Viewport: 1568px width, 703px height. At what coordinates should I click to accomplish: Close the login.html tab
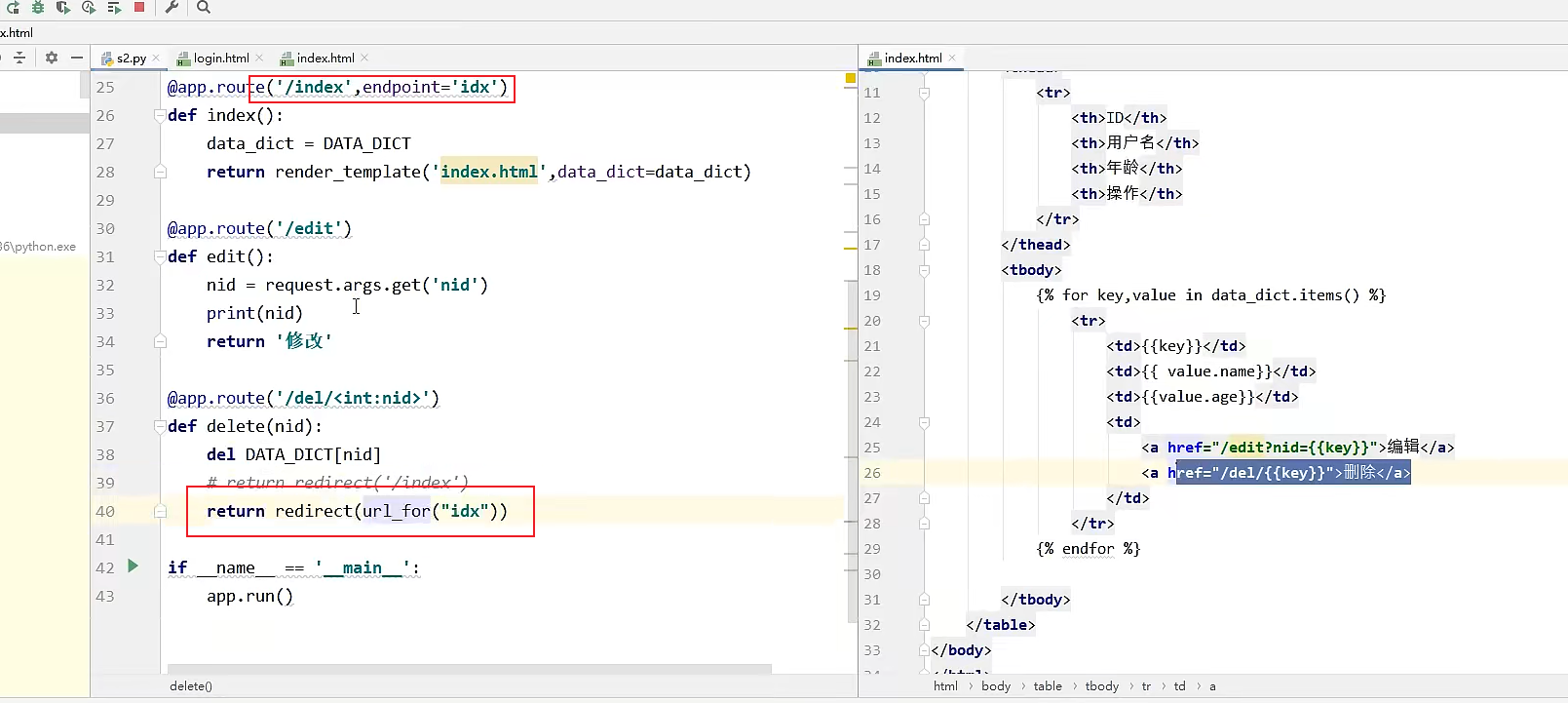258,58
